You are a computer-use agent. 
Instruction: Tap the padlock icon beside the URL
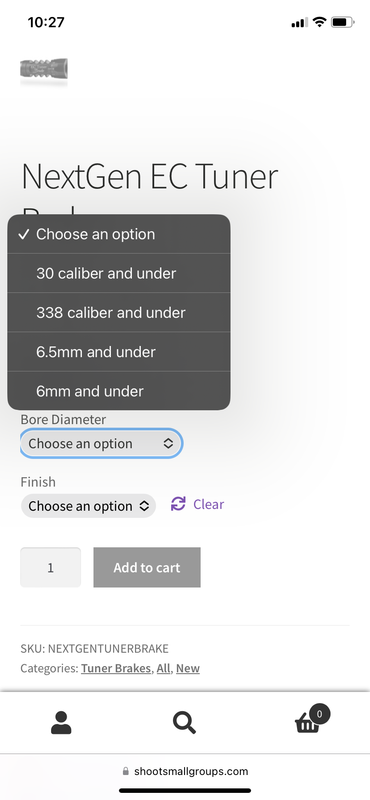126,771
